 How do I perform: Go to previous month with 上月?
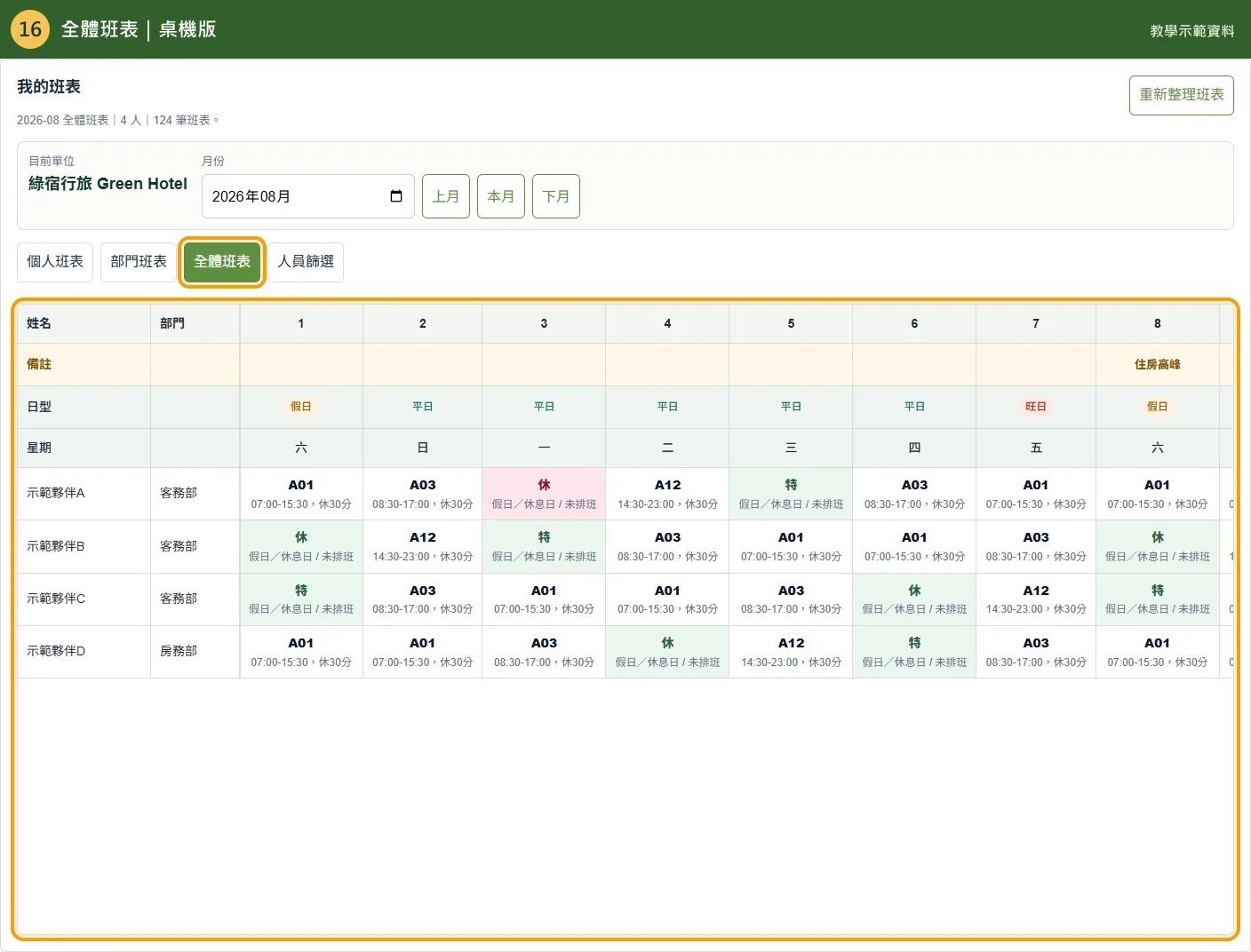[x=446, y=196]
